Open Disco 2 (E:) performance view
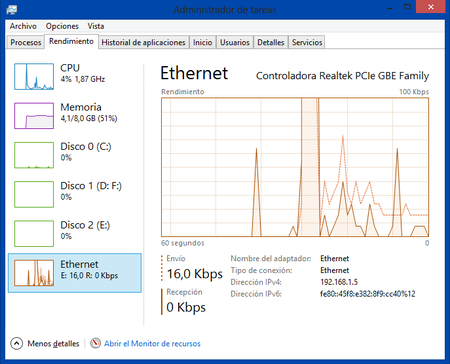This screenshot has height=364, width=450. coord(75,234)
